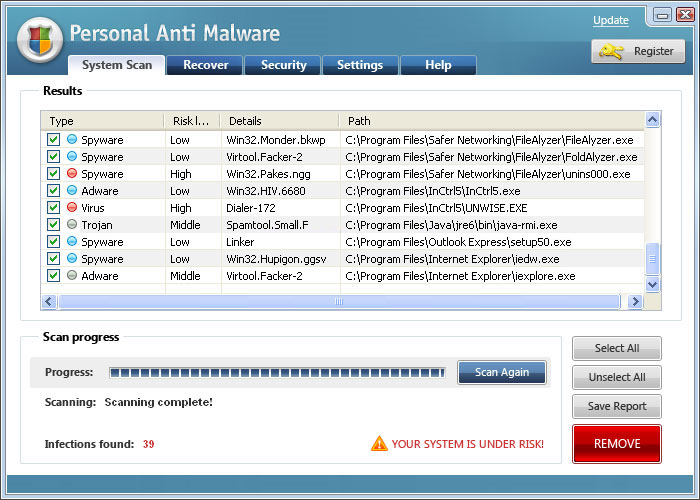Minimize the Personal Anti Malware window
The height and width of the screenshot is (500, 700).
(662, 15)
